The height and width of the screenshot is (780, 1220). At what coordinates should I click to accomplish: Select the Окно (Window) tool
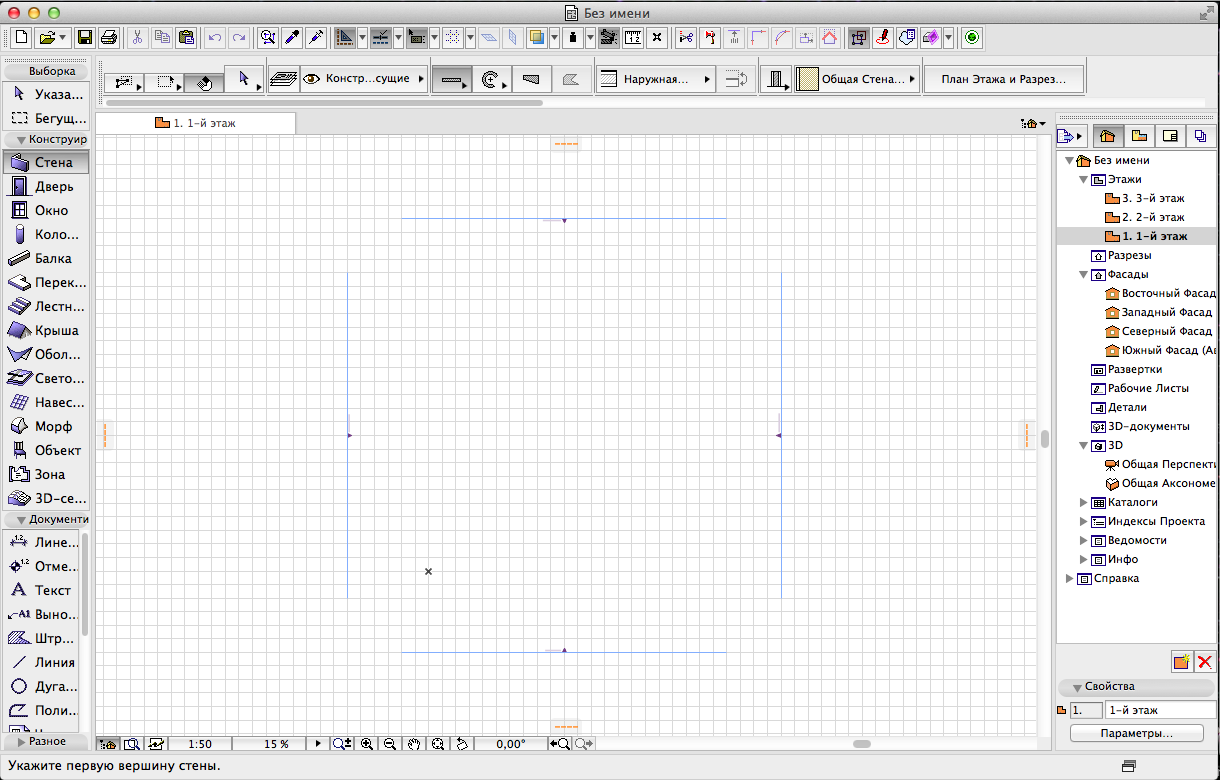[x=48, y=210]
